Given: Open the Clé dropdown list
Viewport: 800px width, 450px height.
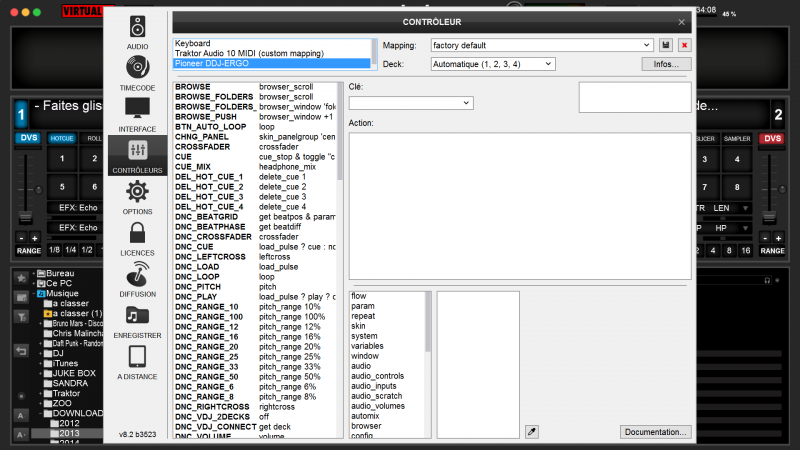Looking at the screenshot, I should (x=410, y=102).
